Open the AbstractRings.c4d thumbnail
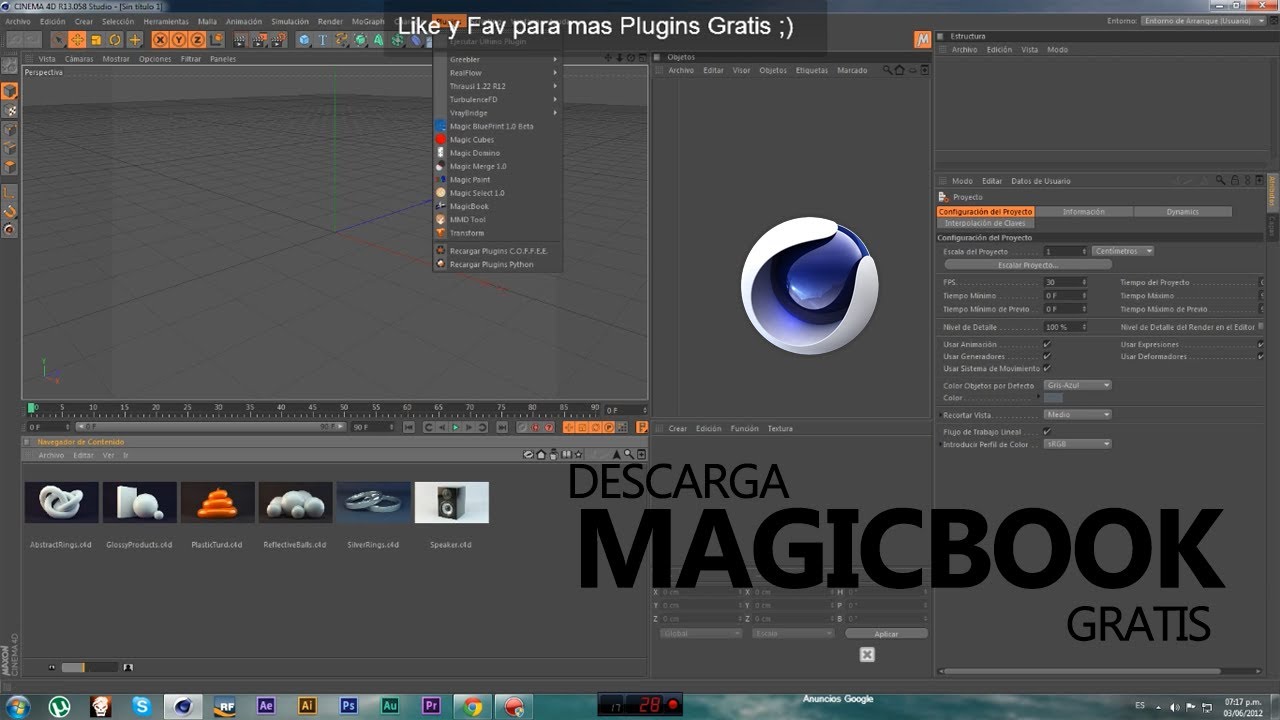The image size is (1280, 720). click(x=62, y=502)
